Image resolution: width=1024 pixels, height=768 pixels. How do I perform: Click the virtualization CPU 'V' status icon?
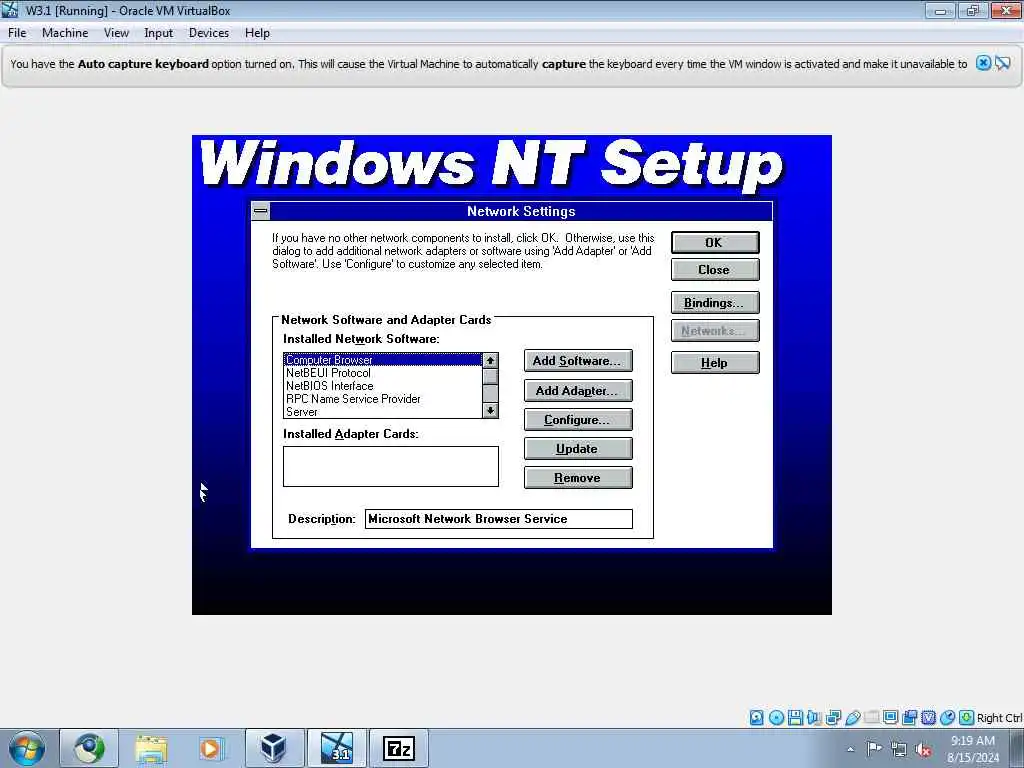point(928,718)
